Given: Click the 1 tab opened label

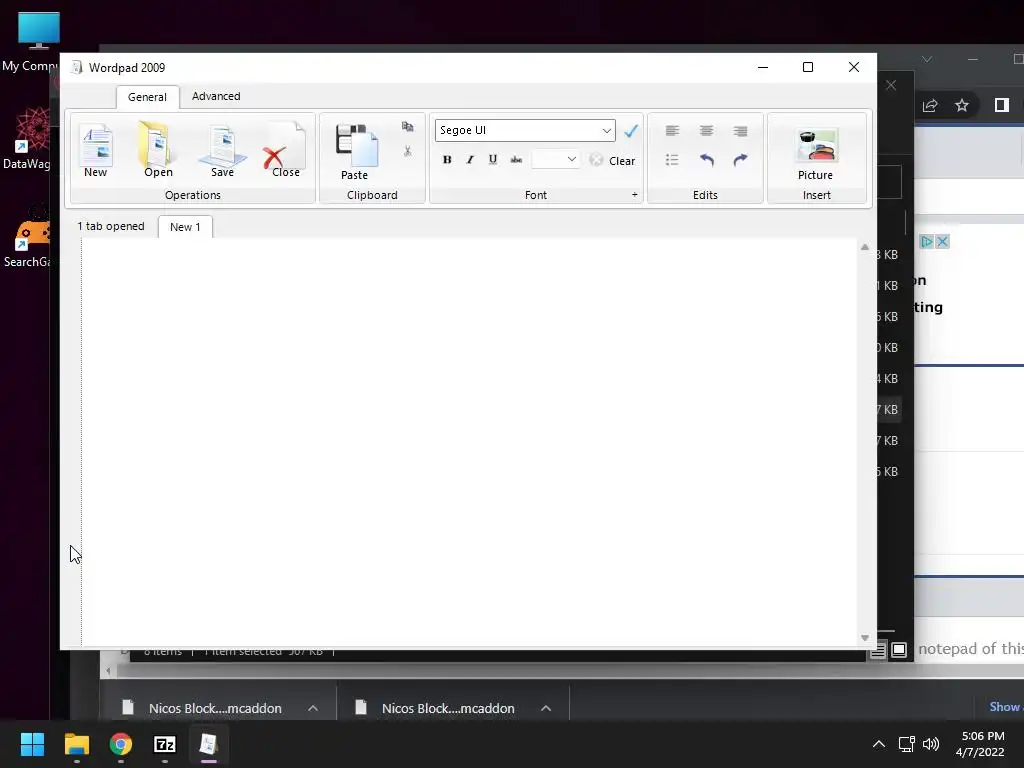Looking at the screenshot, I should point(111,226).
